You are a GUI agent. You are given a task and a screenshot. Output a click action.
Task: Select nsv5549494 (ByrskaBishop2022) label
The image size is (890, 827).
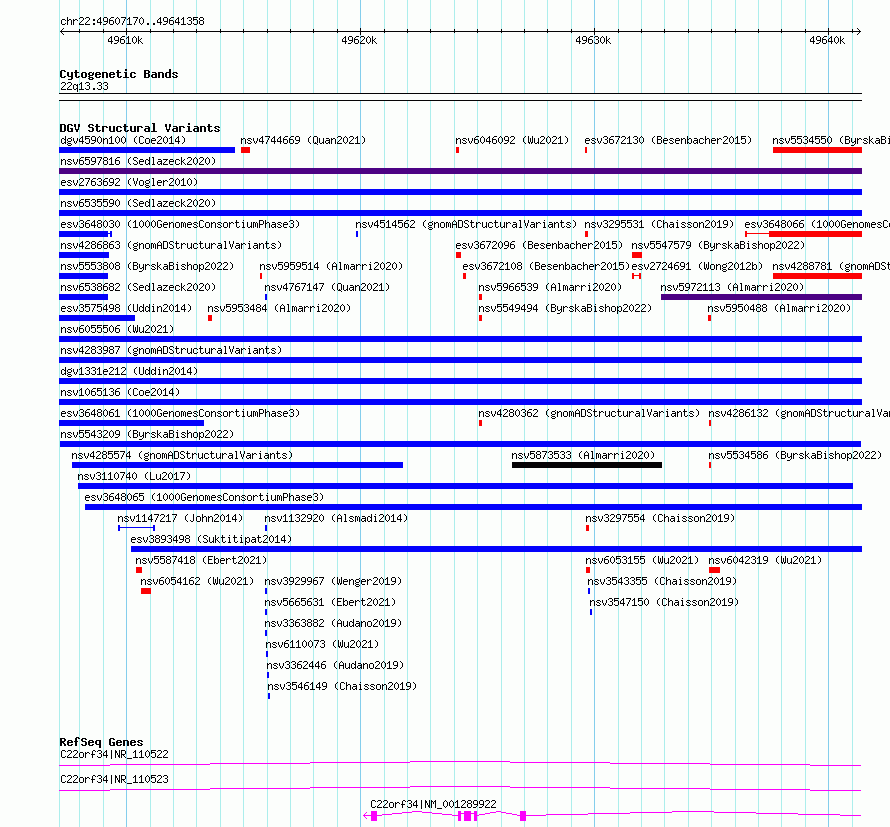coord(565,308)
